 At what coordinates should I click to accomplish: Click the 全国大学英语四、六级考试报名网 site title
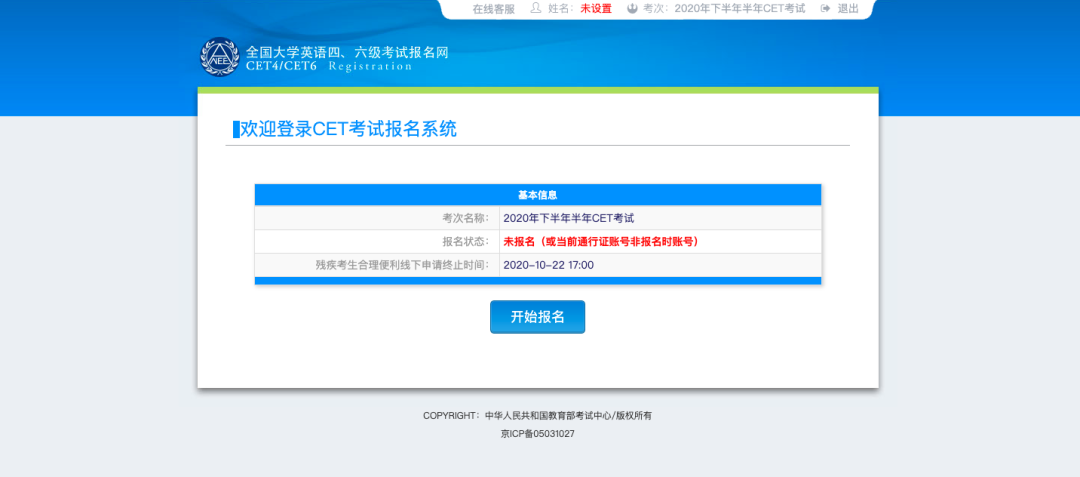(x=347, y=52)
